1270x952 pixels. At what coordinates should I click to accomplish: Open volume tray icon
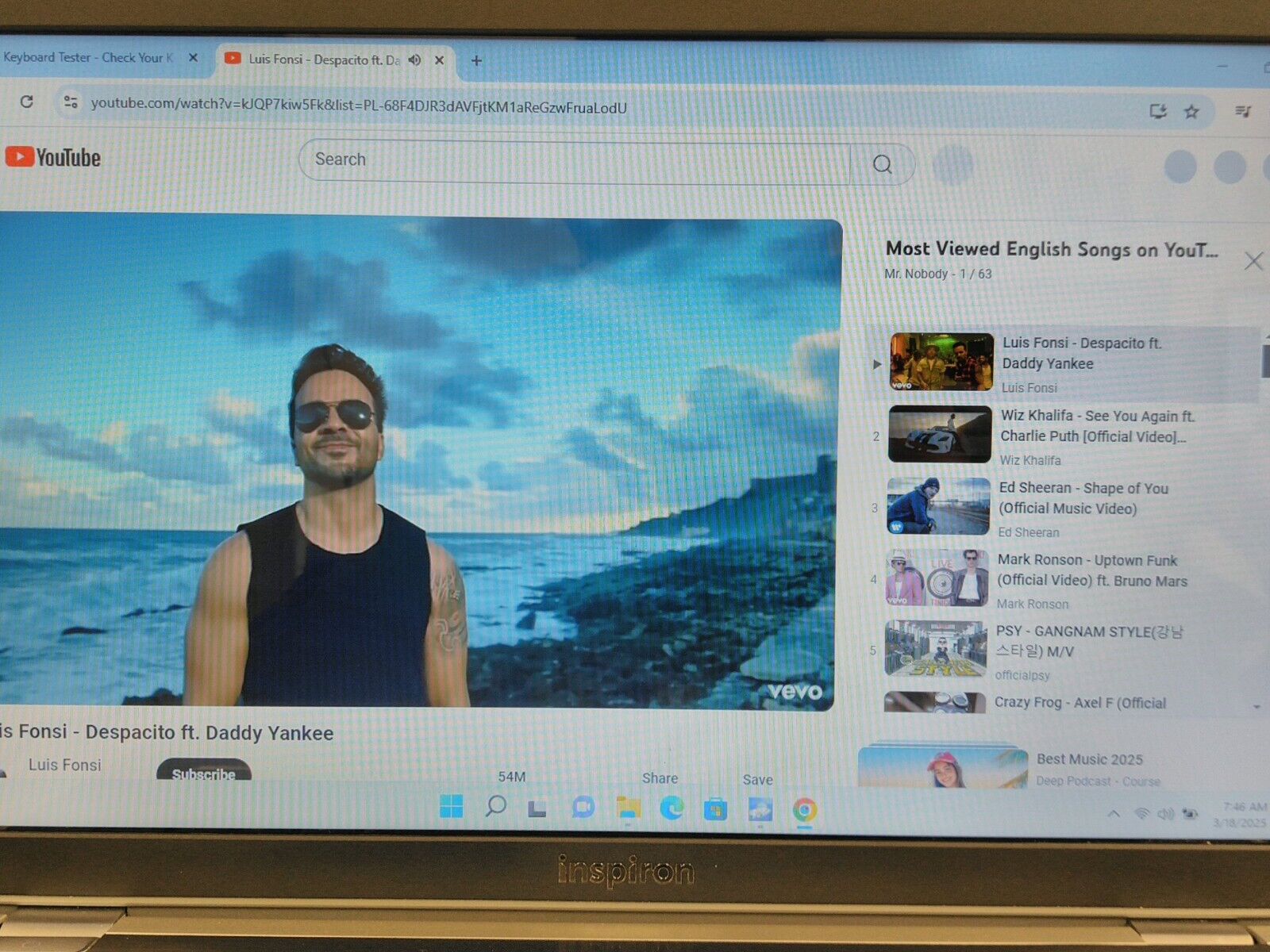[1165, 814]
